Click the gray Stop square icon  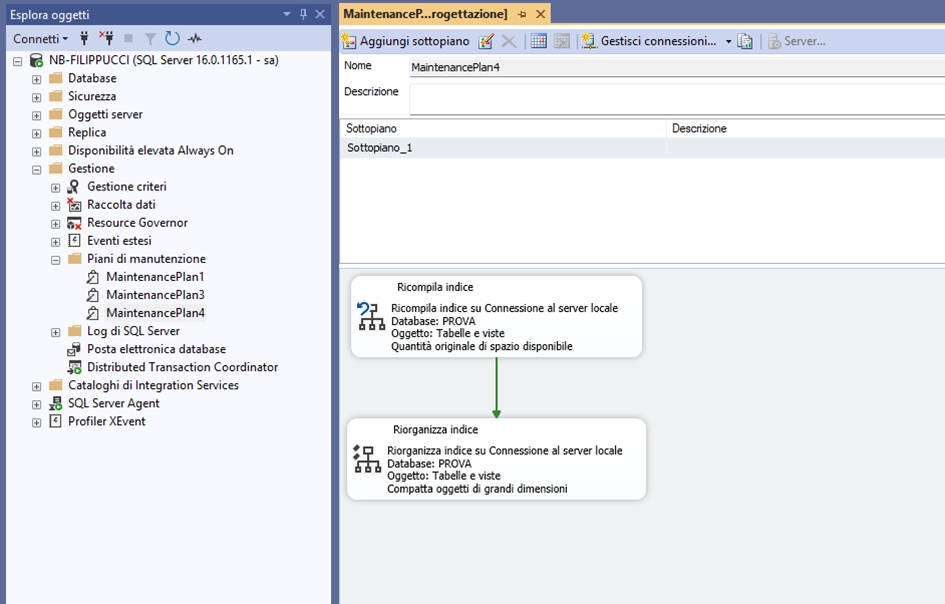pos(128,39)
